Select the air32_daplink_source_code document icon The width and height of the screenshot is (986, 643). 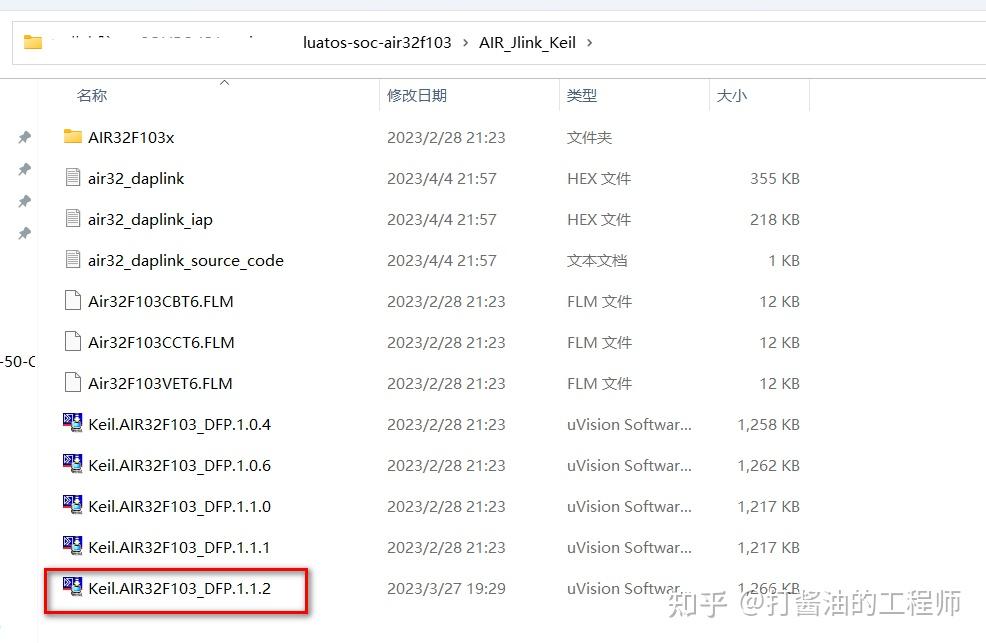pos(73,259)
